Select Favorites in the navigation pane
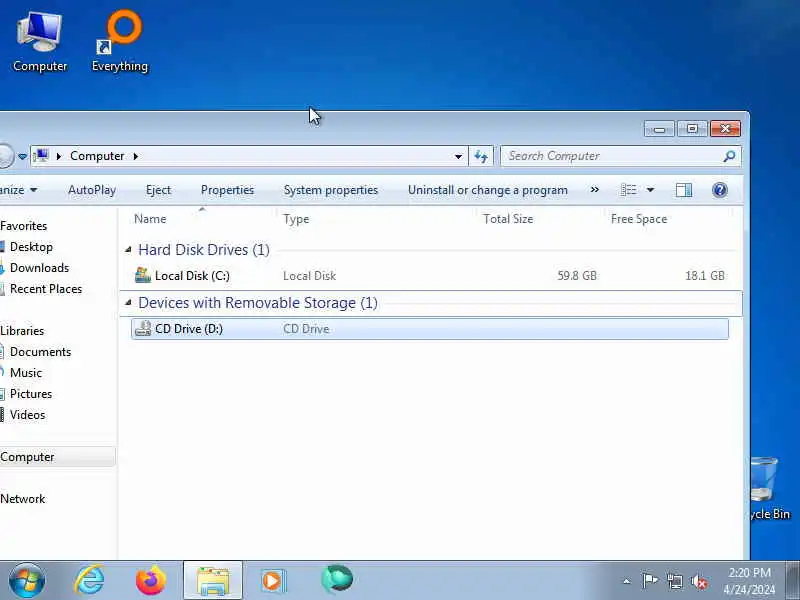The height and width of the screenshot is (600, 800). (x=23, y=226)
